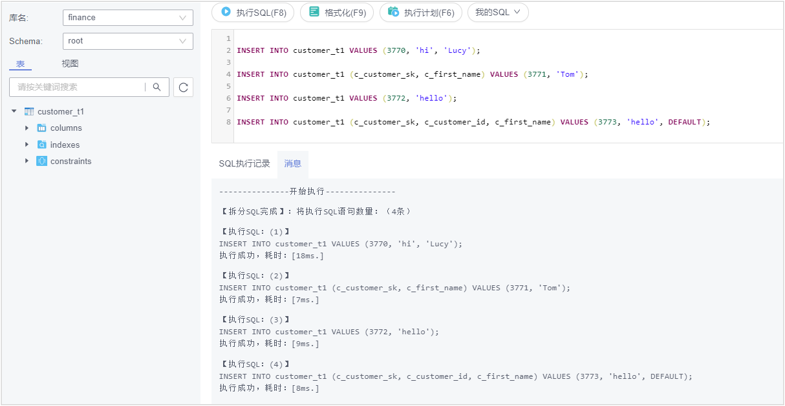Click the search magnifier icon
This screenshot has width=785, height=406.
157,87
